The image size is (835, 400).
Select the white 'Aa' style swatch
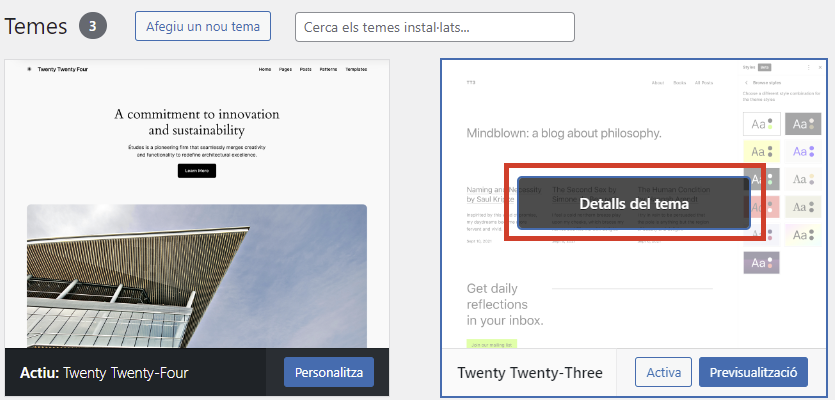(762, 124)
